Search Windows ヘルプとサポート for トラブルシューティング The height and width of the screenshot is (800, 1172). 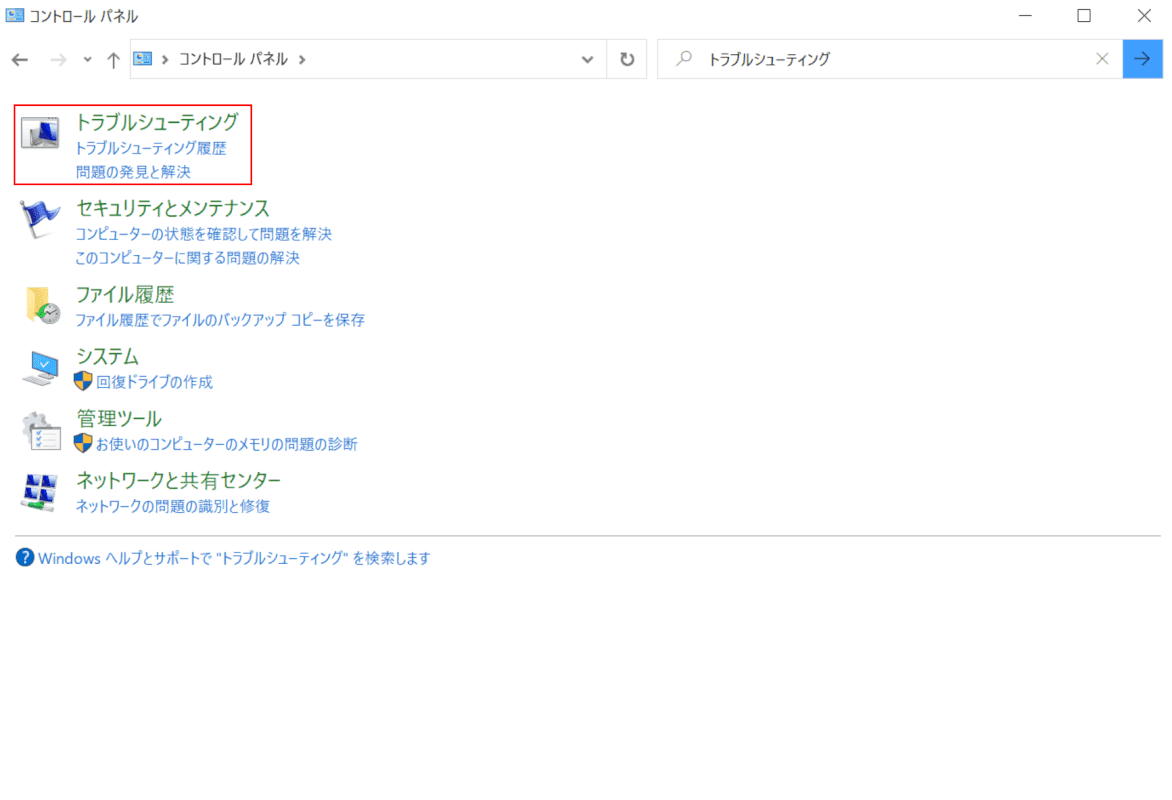click(234, 559)
